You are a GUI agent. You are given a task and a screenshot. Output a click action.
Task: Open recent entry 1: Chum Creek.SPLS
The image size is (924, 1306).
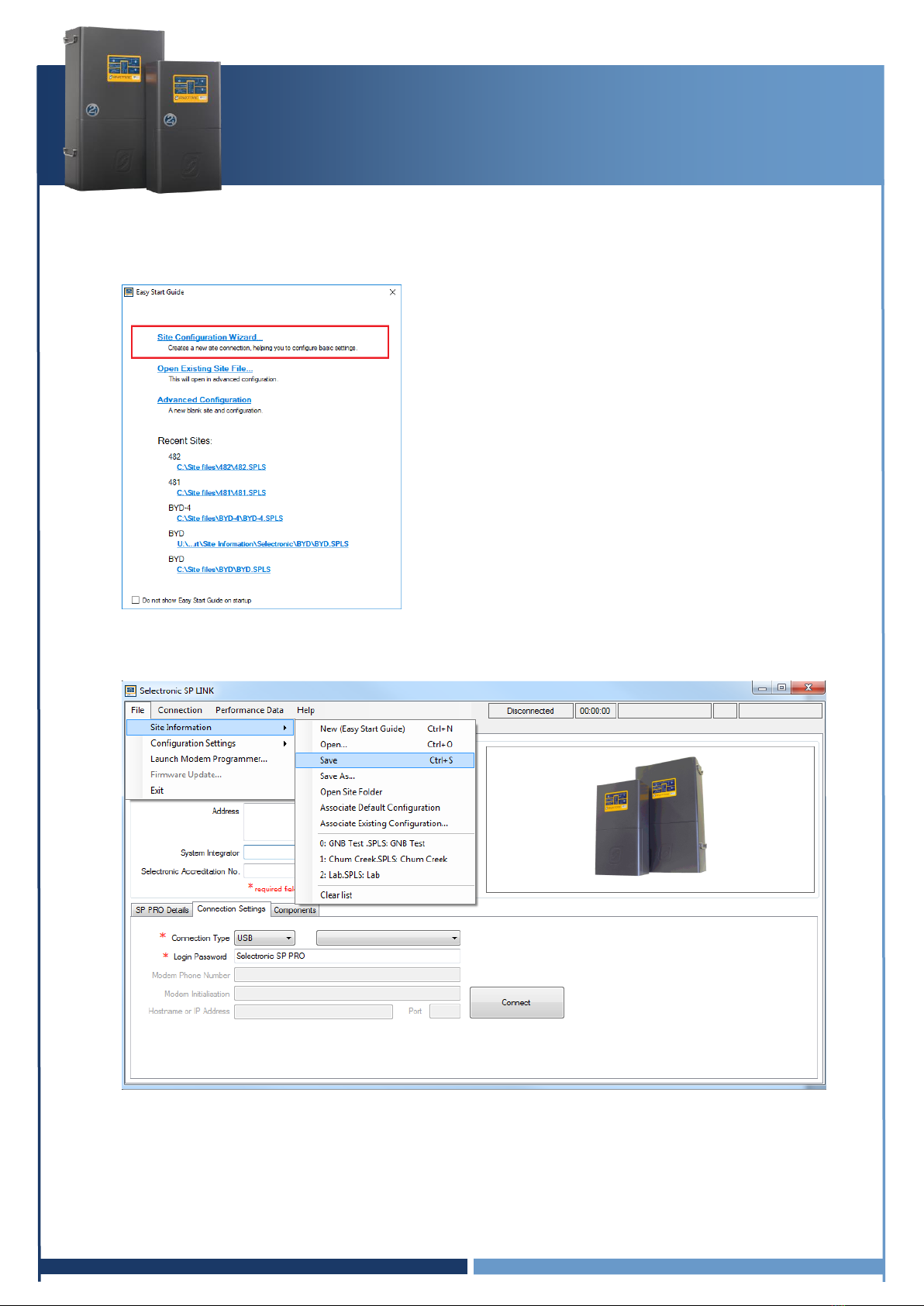(385, 859)
